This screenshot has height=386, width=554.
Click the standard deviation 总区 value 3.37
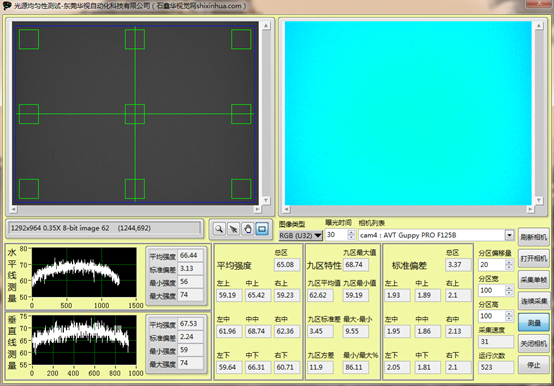point(459,265)
